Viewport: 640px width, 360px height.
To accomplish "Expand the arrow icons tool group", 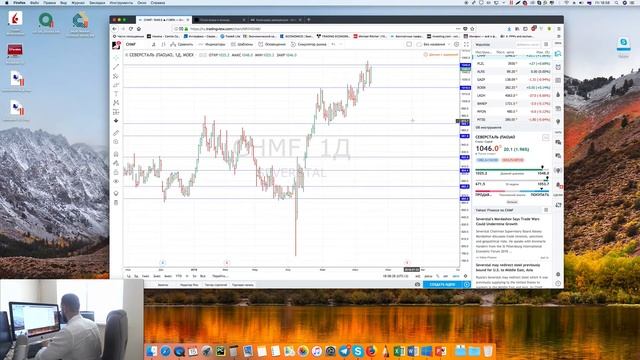I will pos(116,121).
